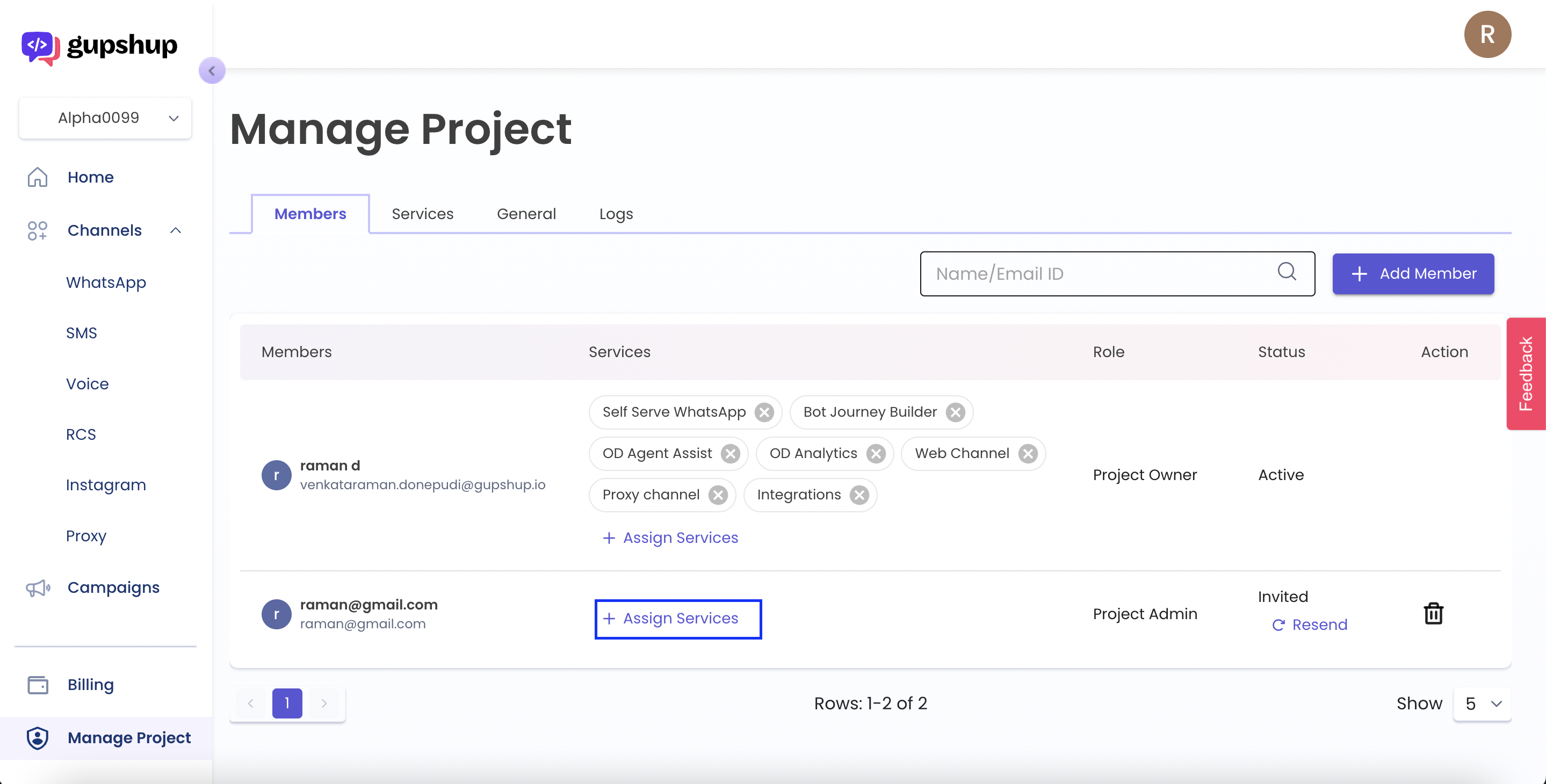Open Billing from the sidebar
Screen dimensions: 1546x784
pyautogui.click(x=90, y=685)
